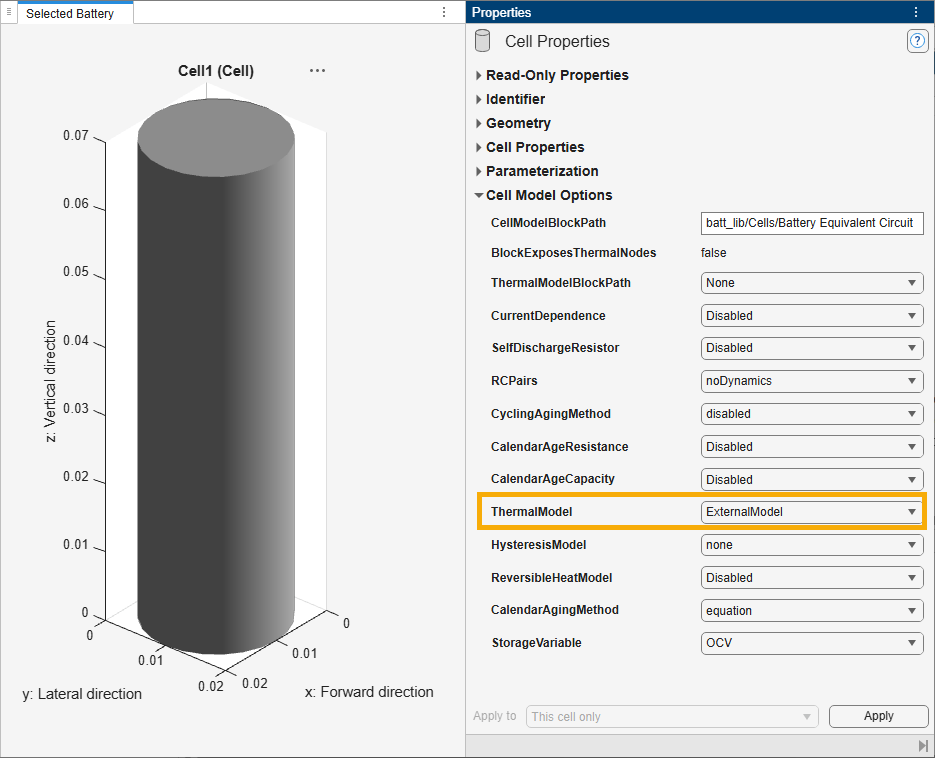Open the CalendarAgeResistance dropdown
Viewport: 935px width, 758px height.
point(812,447)
